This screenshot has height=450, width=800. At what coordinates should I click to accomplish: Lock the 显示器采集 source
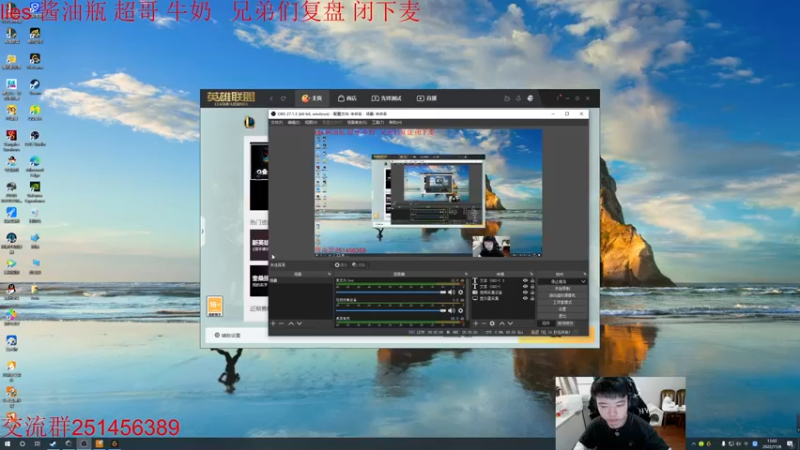pos(532,298)
